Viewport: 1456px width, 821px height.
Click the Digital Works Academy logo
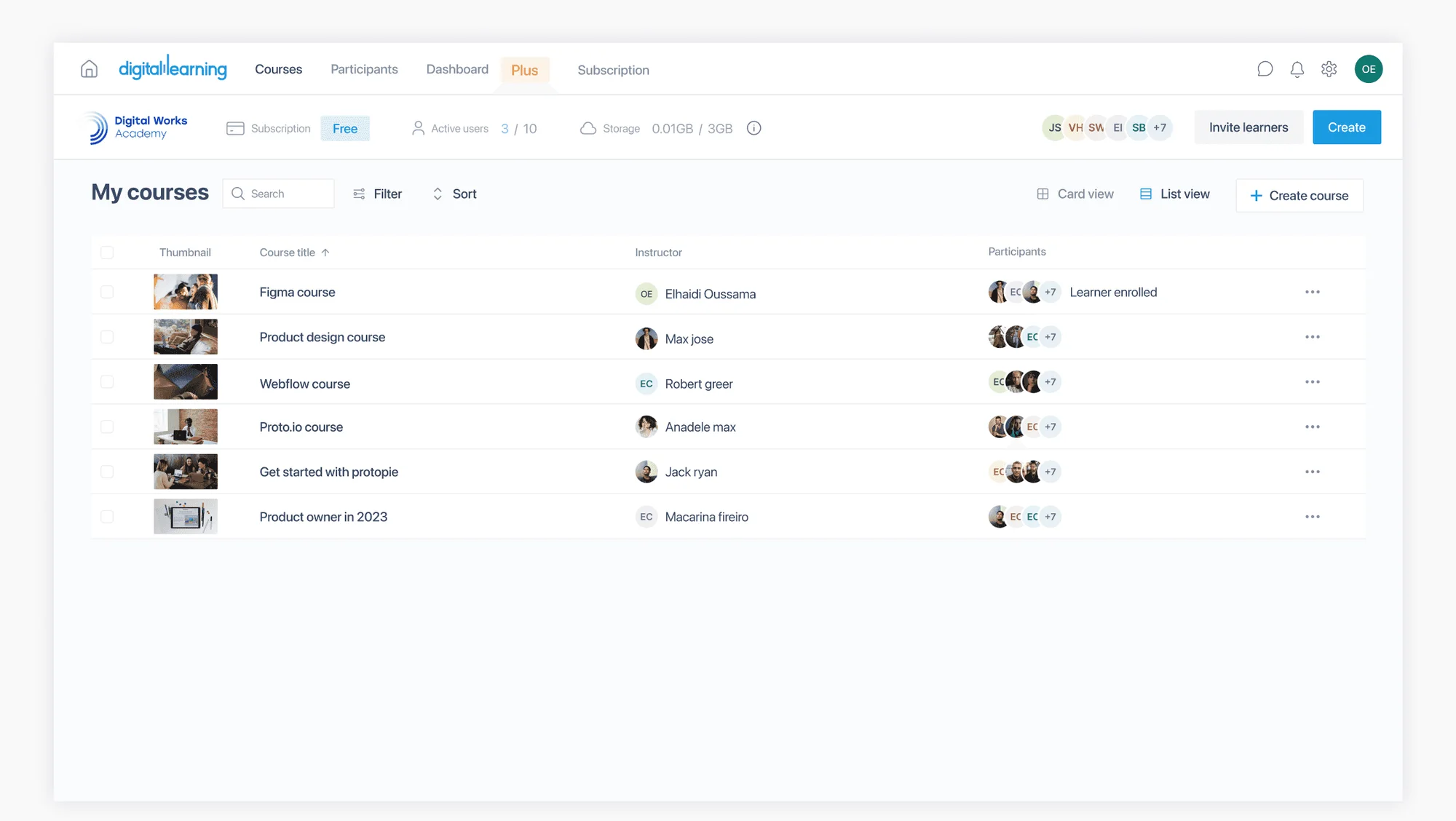(135, 127)
